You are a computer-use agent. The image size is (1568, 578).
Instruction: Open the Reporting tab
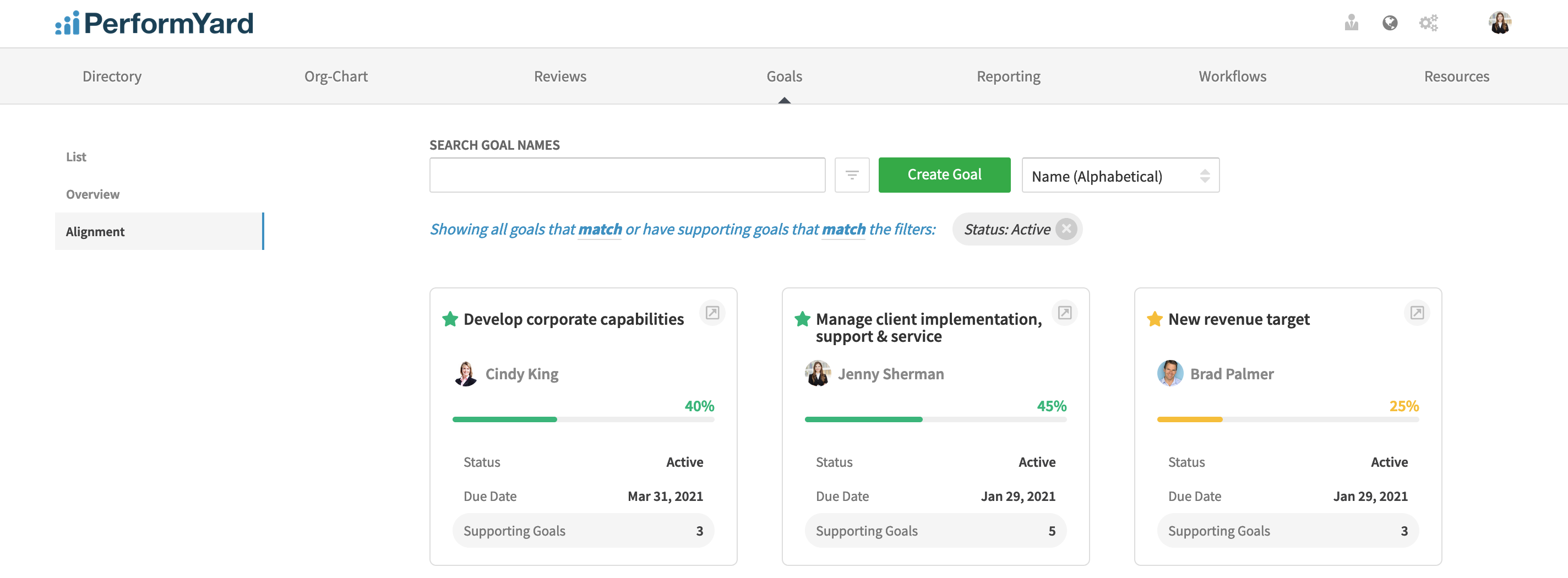(1008, 77)
